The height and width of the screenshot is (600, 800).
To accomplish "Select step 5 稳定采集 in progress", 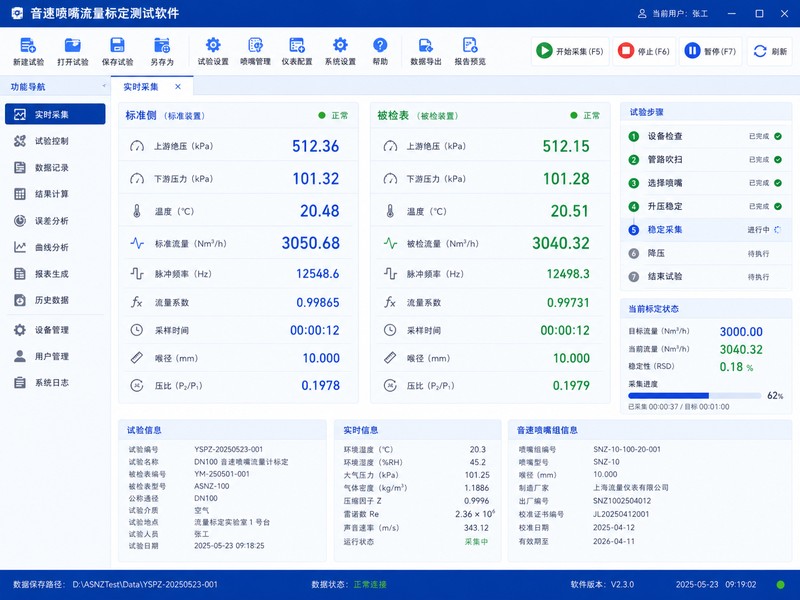I will tap(707, 230).
